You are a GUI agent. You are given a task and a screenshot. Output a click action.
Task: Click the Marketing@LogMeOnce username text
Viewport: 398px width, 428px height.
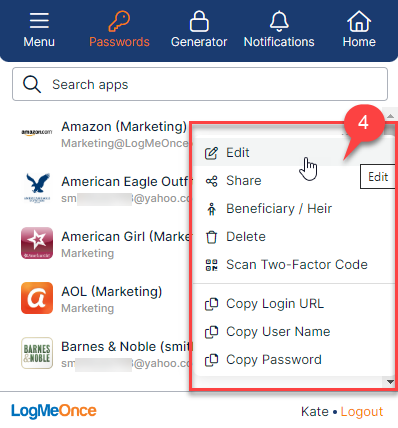click(125, 143)
